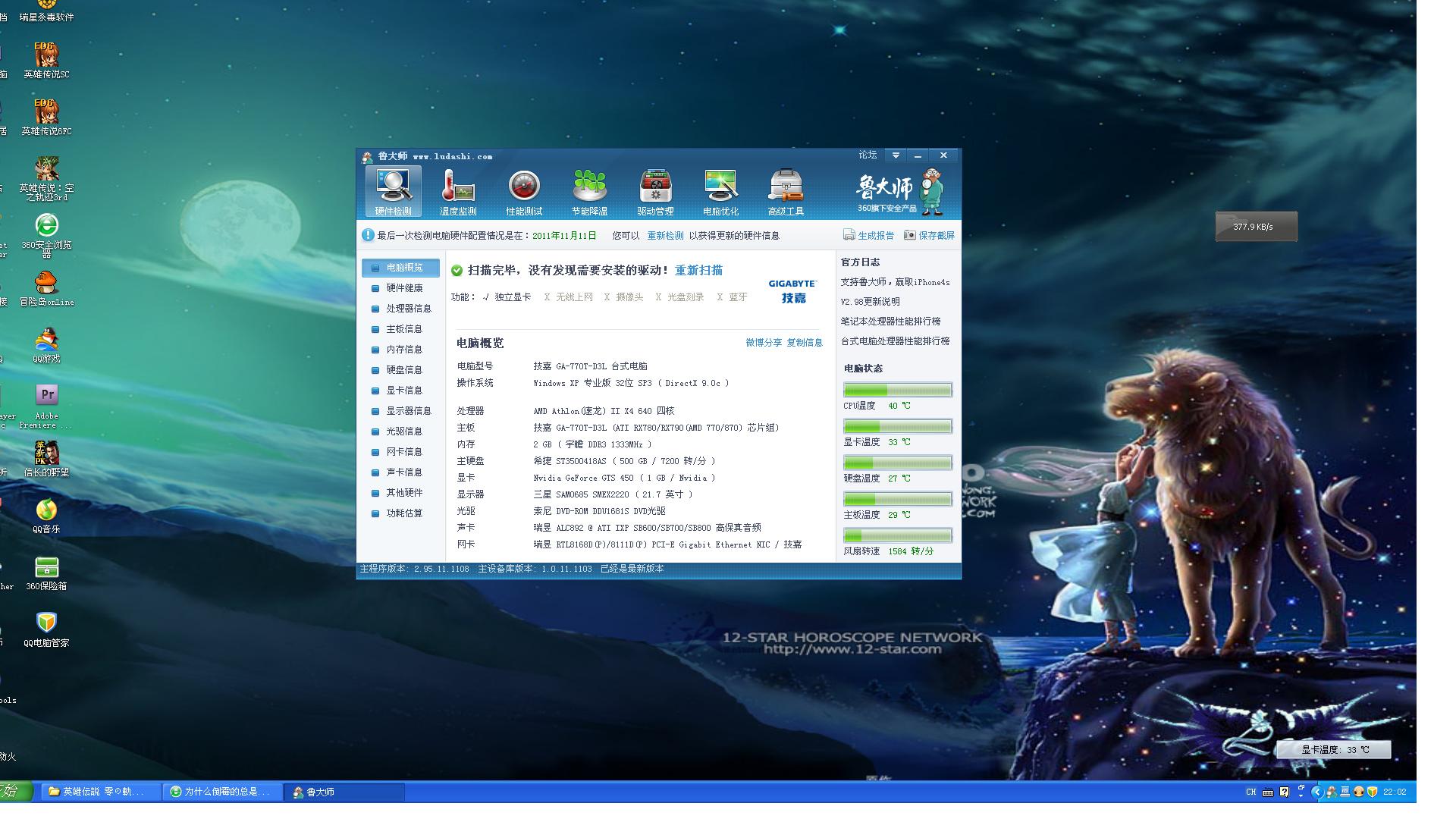The height and width of the screenshot is (819, 1456).
Task: Open 温度监测 temperature monitor
Action: (458, 192)
